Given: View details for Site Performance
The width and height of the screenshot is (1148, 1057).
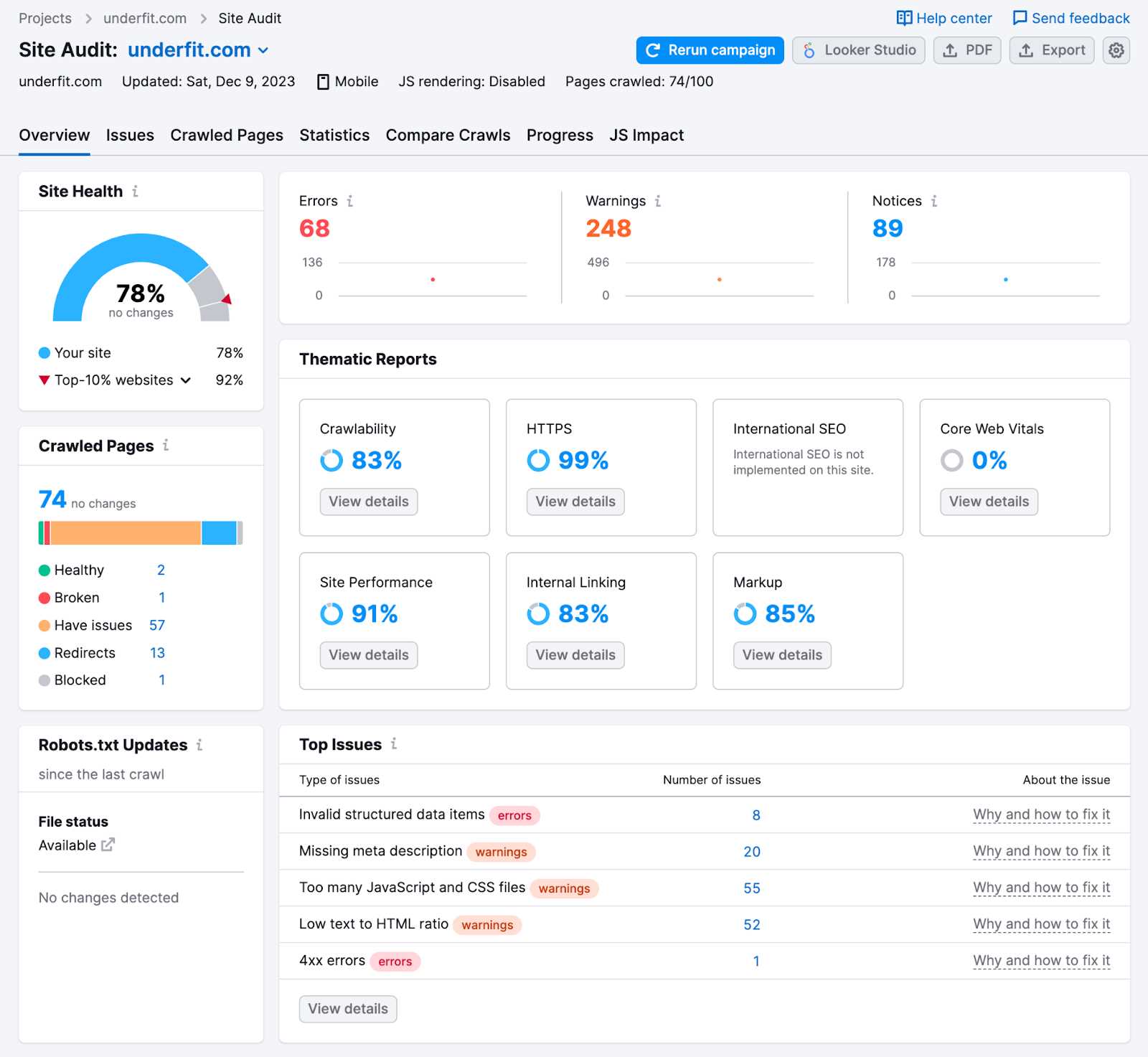Looking at the screenshot, I should click(x=369, y=655).
